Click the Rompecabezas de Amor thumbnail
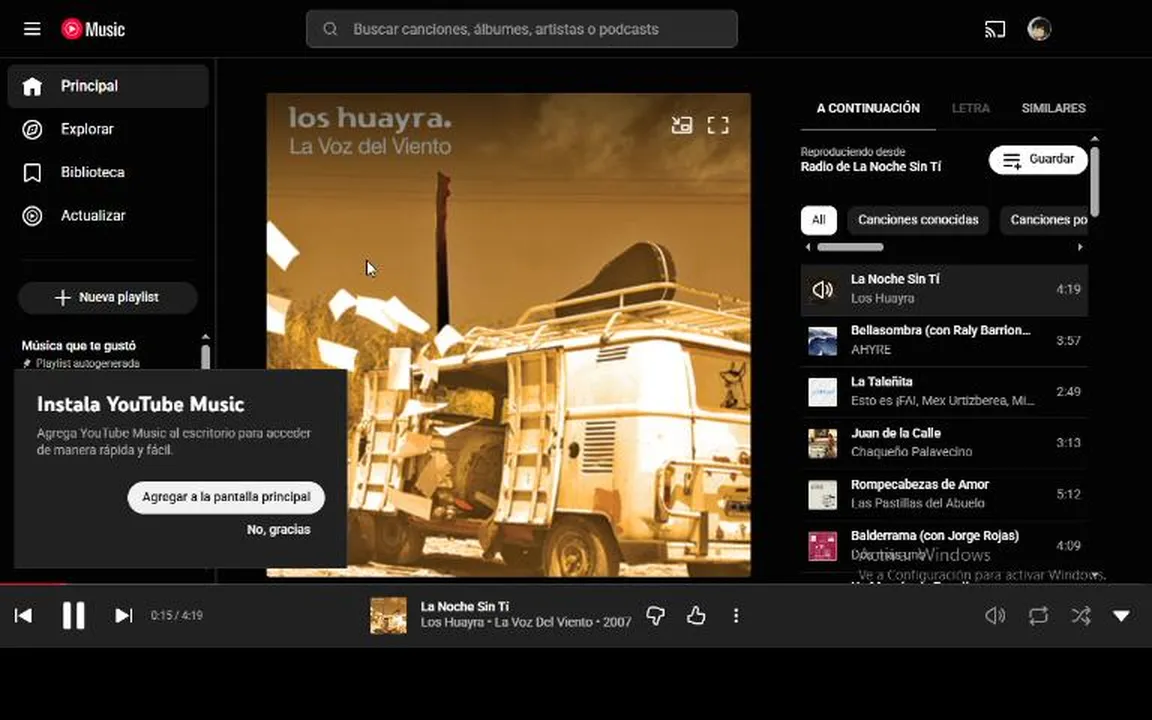Viewport: 1152px width, 720px height. click(822, 495)
